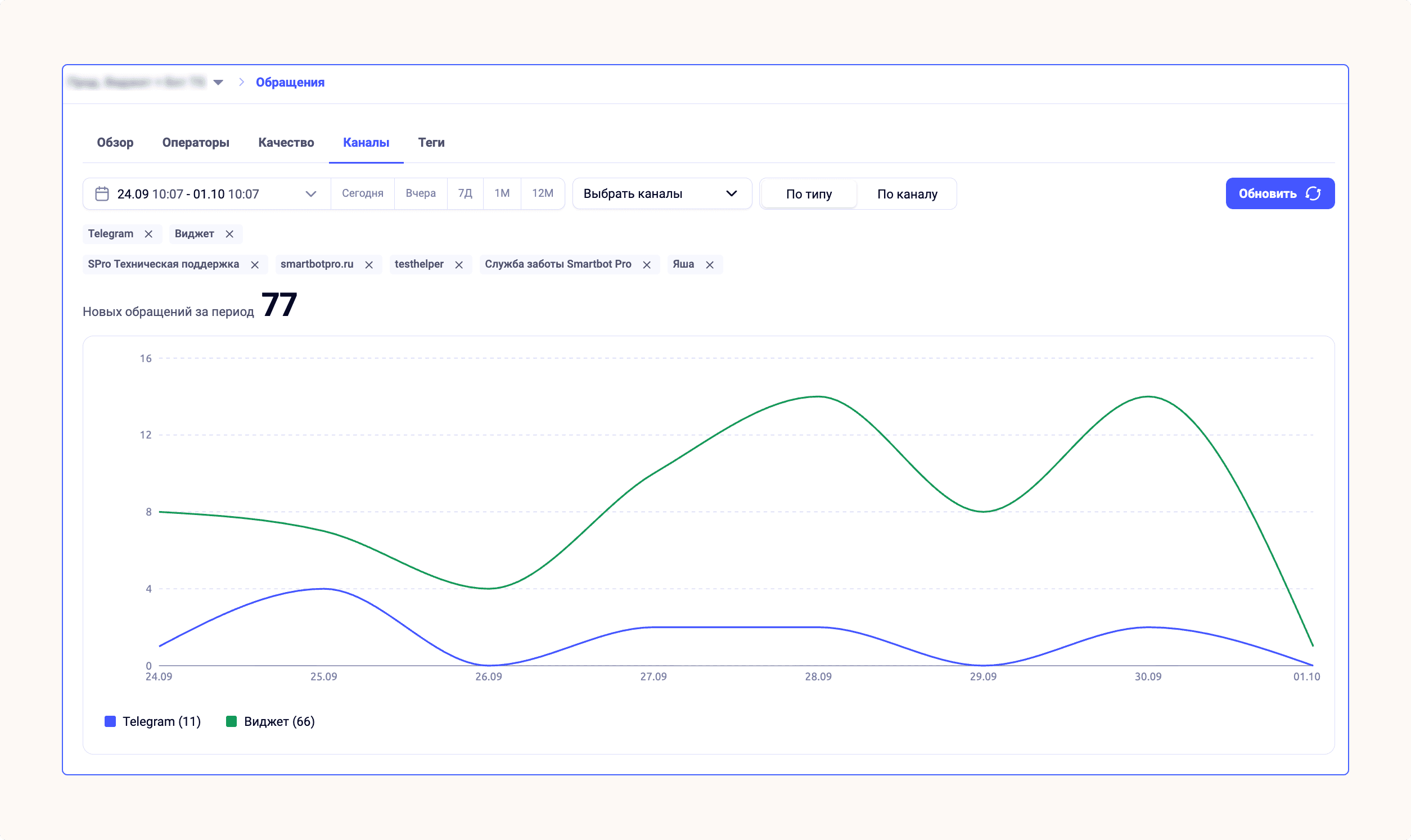1411x840 pixels.
Task: Select the 1М period preset
Action: (x=502, y=193)
